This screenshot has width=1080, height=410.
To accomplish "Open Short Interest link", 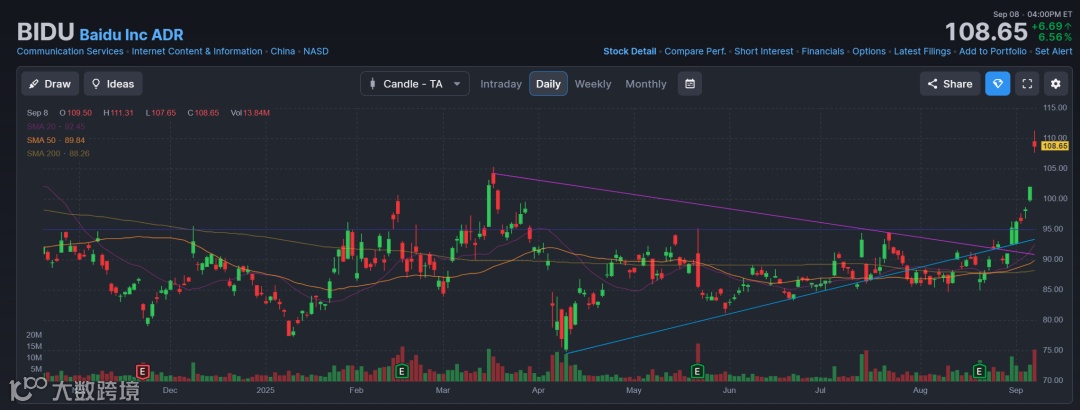I will pos(764,51).
